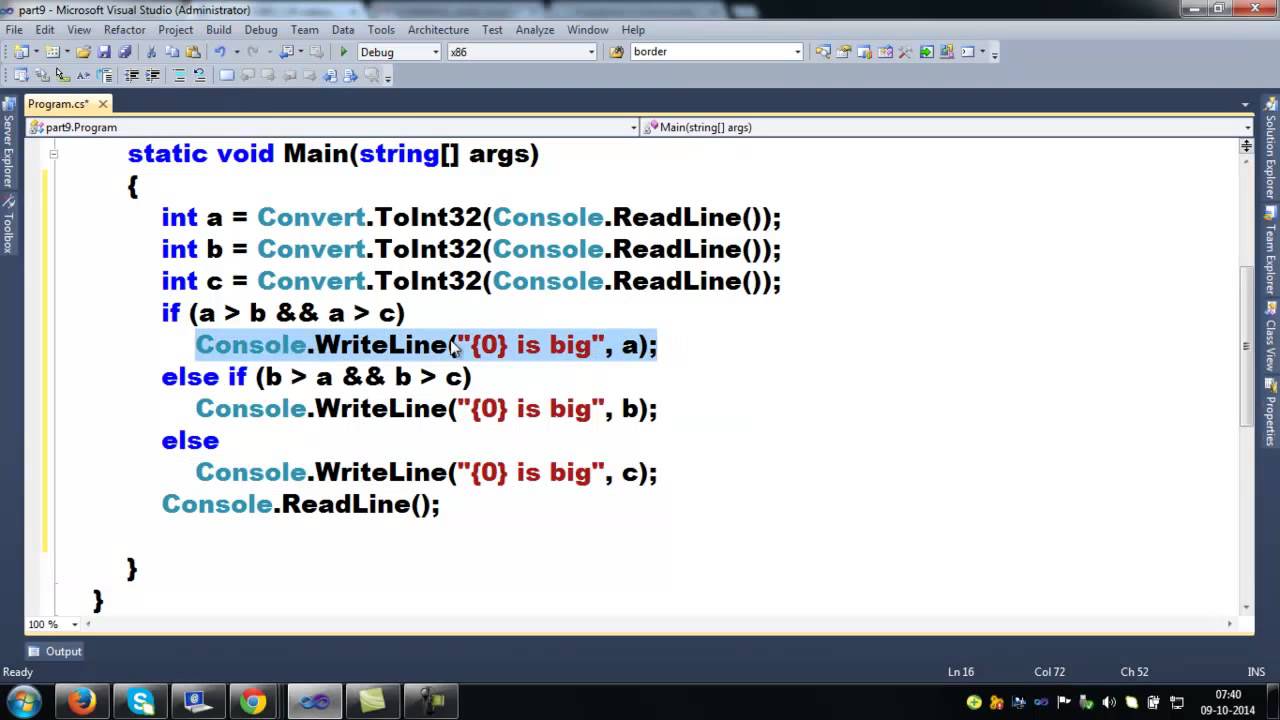Open the Properties side tab
This screenshot has width=1280, height=720.
1271,412
